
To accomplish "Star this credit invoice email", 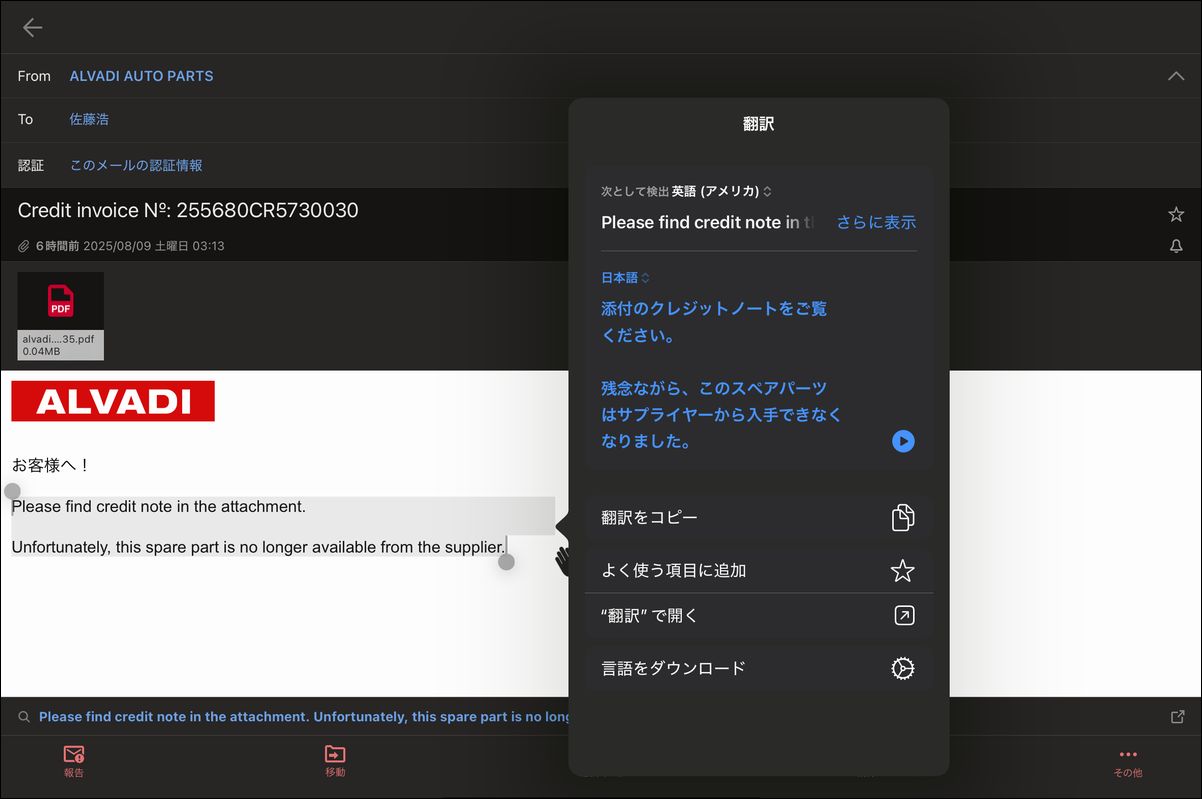I will click(x=1176, y=214).
